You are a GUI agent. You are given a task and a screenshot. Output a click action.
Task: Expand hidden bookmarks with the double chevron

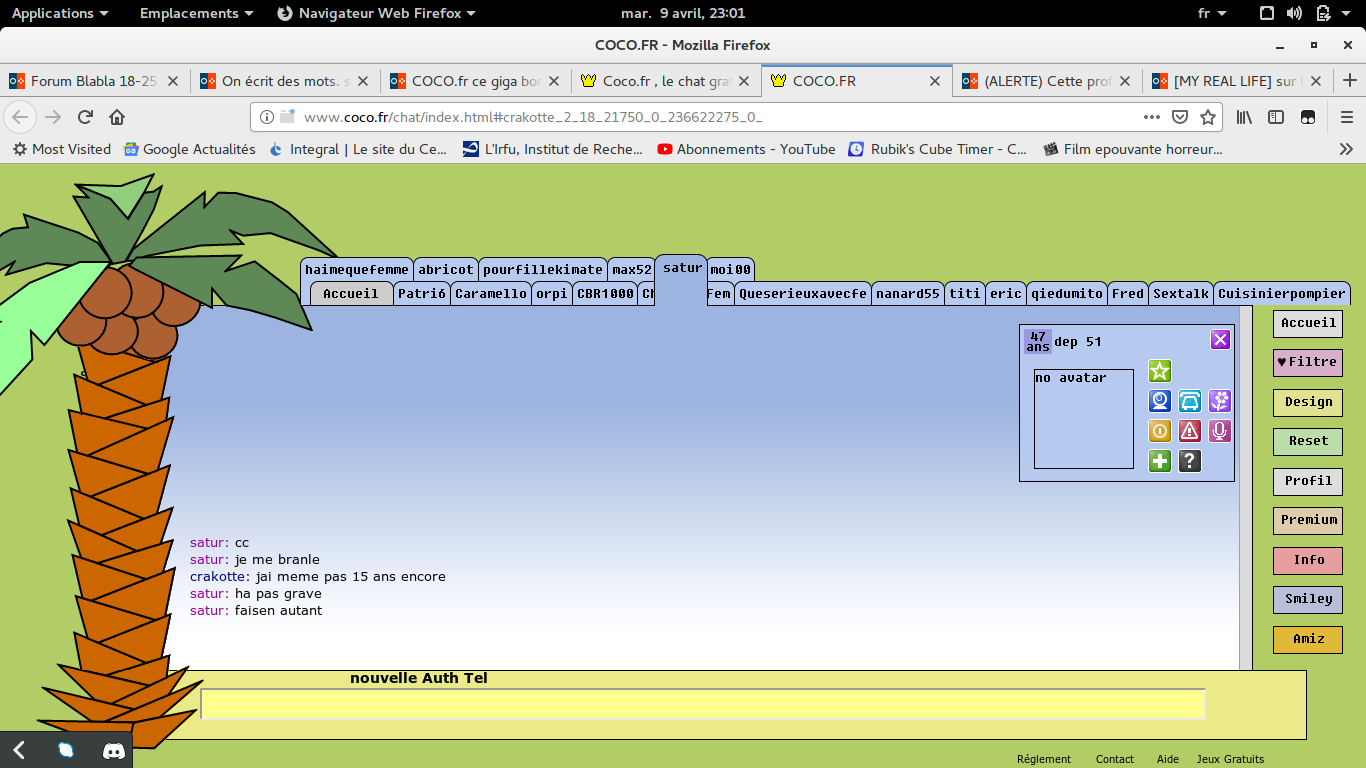coord(1346,149)
